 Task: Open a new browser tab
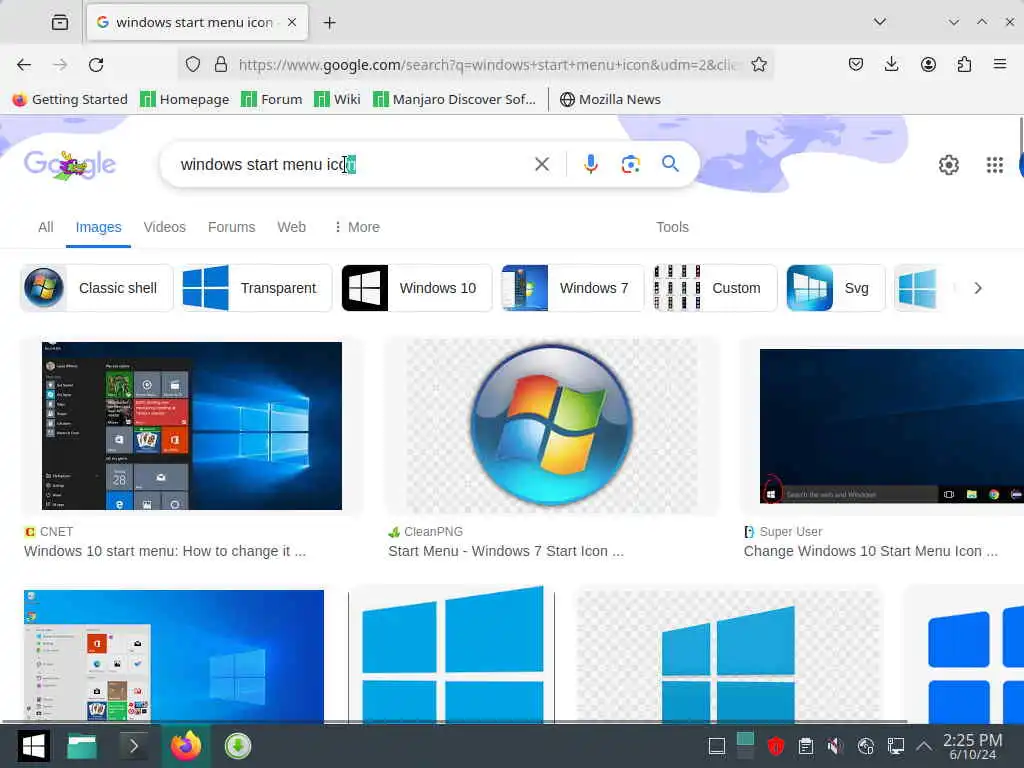[x=330, y=23]
